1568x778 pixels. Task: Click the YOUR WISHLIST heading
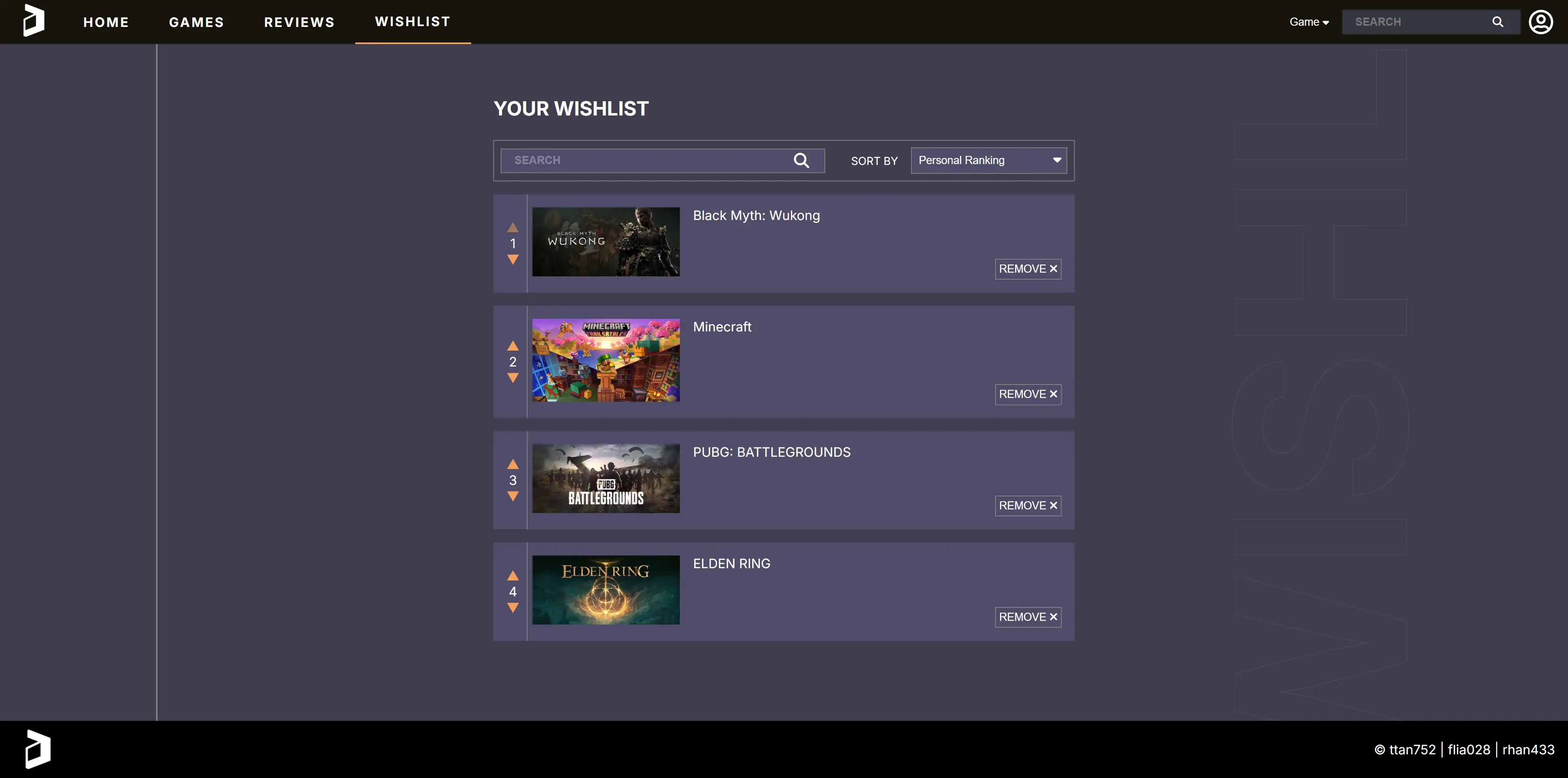click(571, 108)
